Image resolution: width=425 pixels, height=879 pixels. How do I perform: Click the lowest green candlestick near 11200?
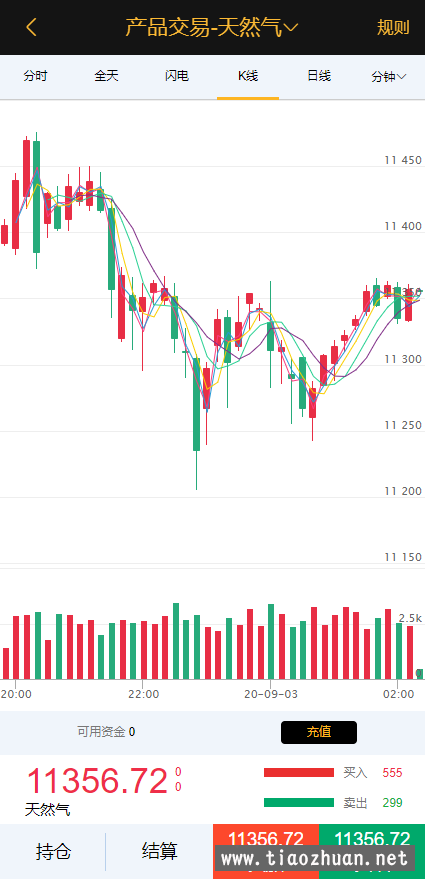[x=196, y=404]
